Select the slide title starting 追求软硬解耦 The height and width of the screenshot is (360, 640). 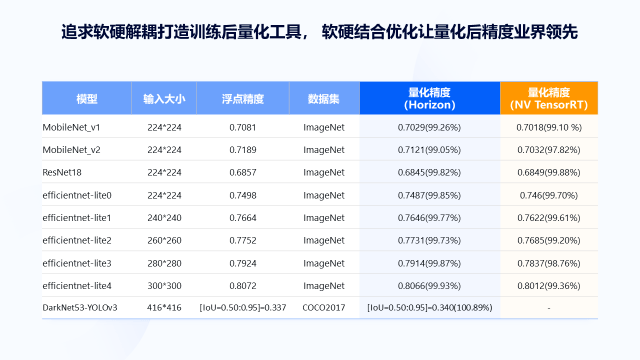coord(320,32)
